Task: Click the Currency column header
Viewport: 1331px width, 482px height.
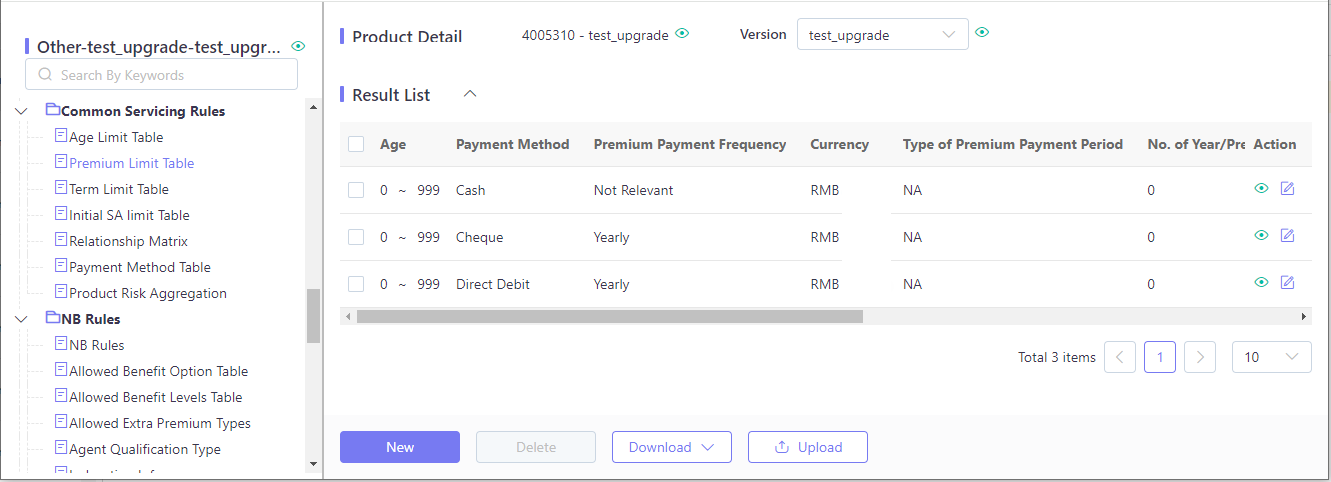Action: point(840,144)
